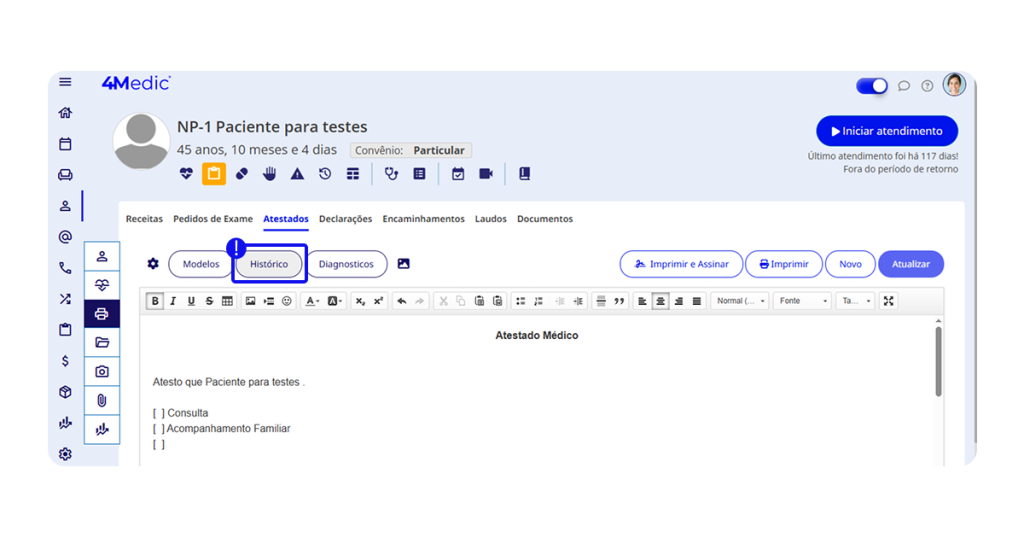Open the font size dropdown

click(x=856, y=301)
